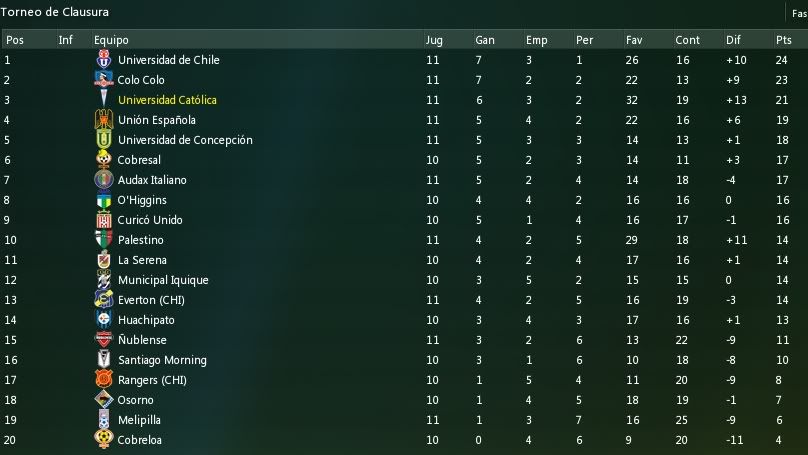Open the Audax Italiano team link
Screen dimensions: 808x455
152,180
